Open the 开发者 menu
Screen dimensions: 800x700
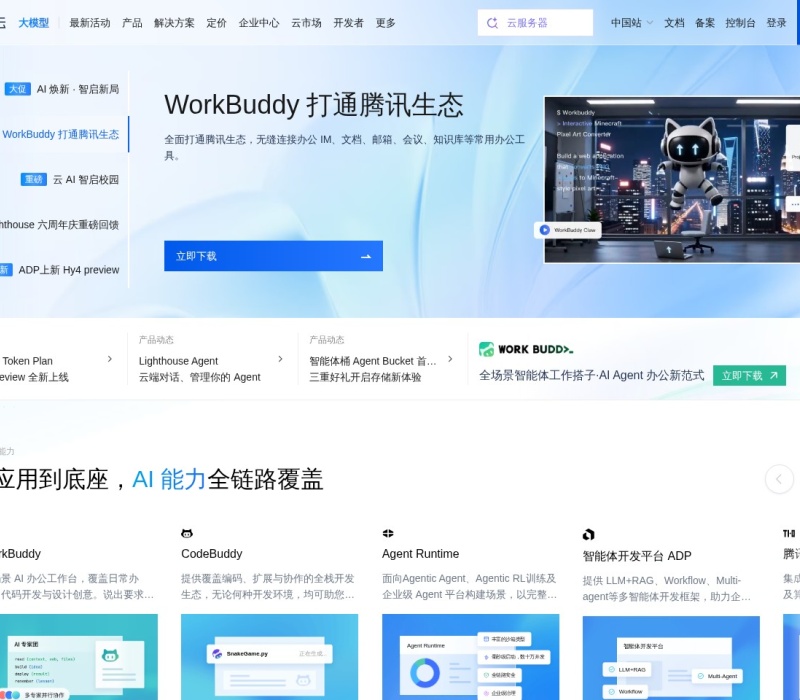click(x=348, y=23)
